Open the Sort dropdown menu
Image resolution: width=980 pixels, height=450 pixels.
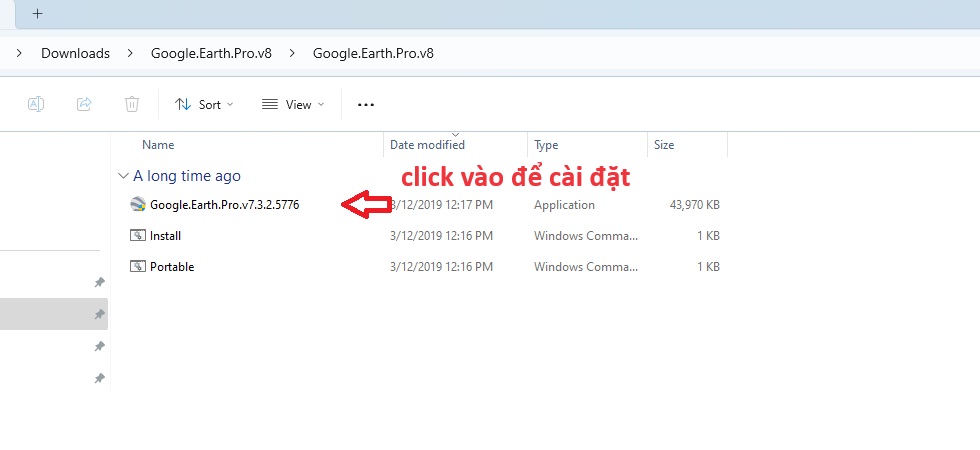[x=203, y=104]
